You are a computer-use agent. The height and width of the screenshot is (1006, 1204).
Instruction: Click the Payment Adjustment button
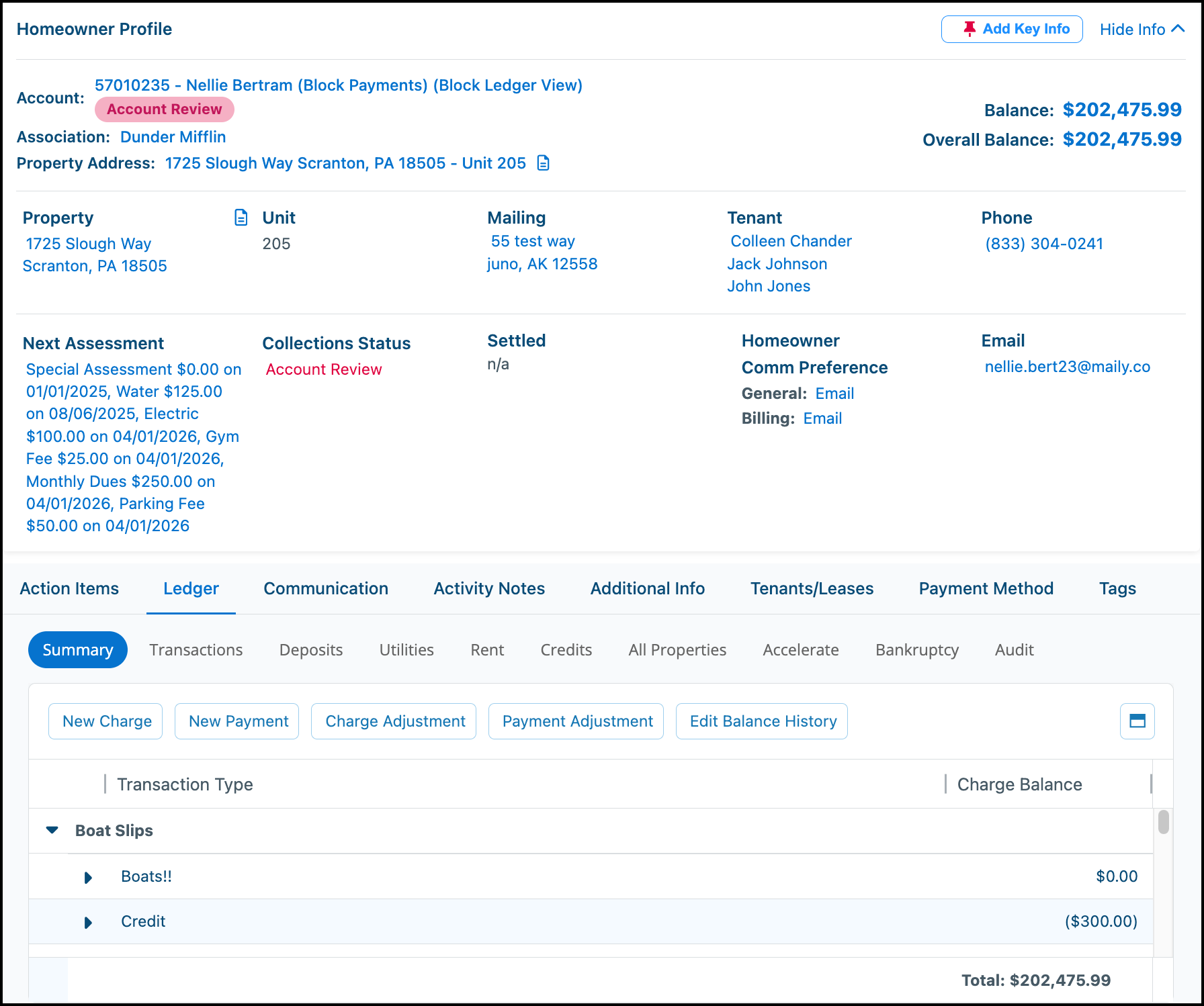tap(576, 721)
